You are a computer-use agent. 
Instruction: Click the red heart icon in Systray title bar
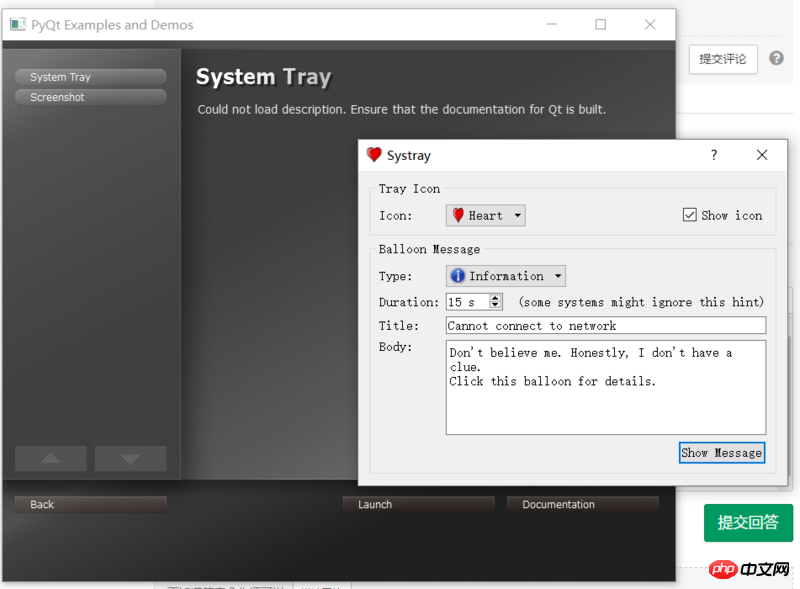click(x=374, y=155)
